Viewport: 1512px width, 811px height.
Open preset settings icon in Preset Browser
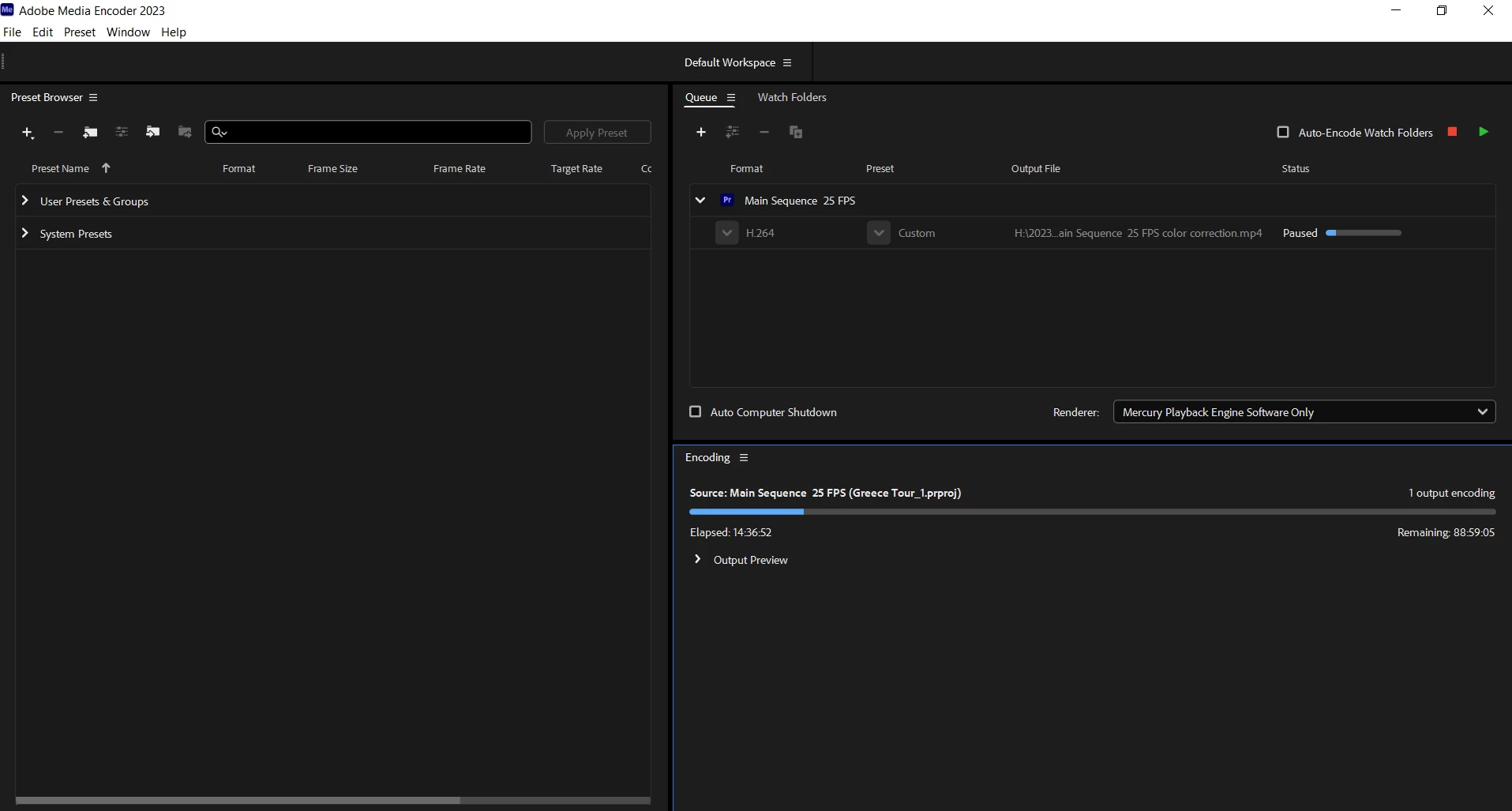122,132
